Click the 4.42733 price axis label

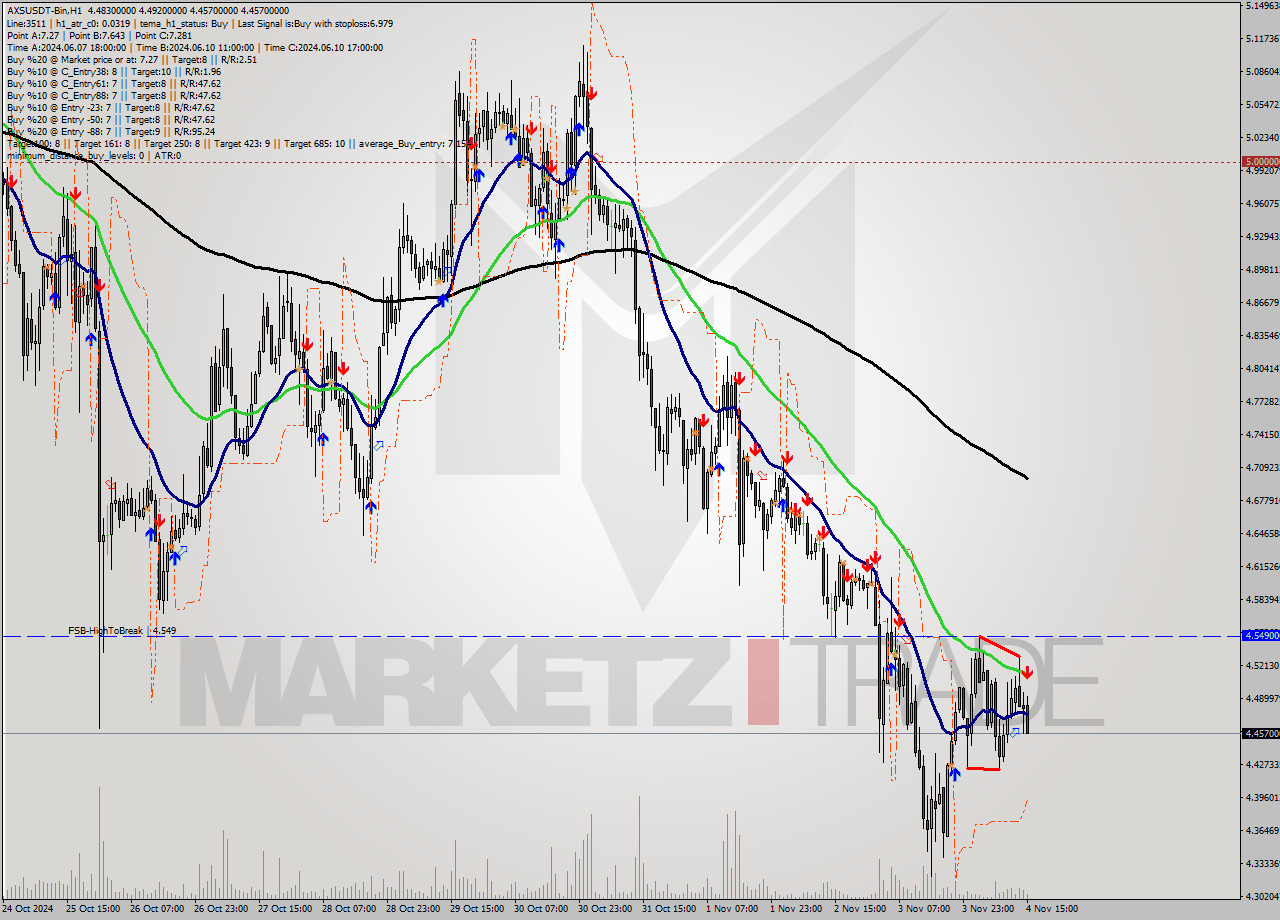pos(1262,765)
